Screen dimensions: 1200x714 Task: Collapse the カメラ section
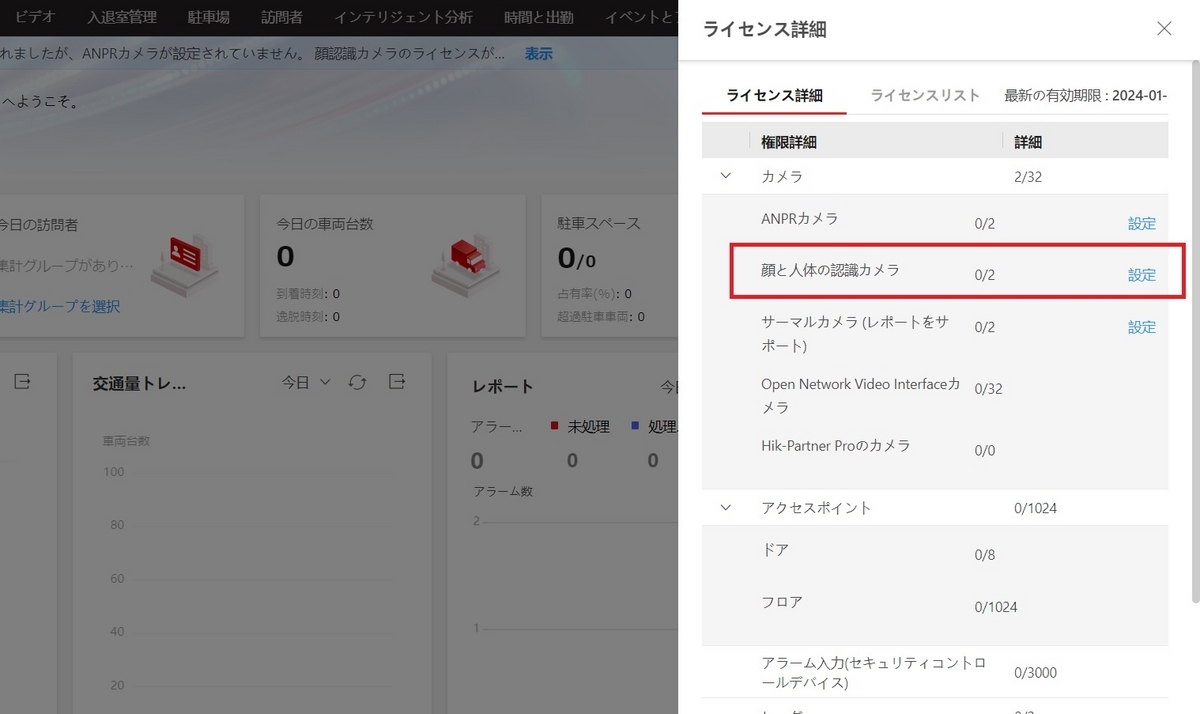(x=726, y=176)
